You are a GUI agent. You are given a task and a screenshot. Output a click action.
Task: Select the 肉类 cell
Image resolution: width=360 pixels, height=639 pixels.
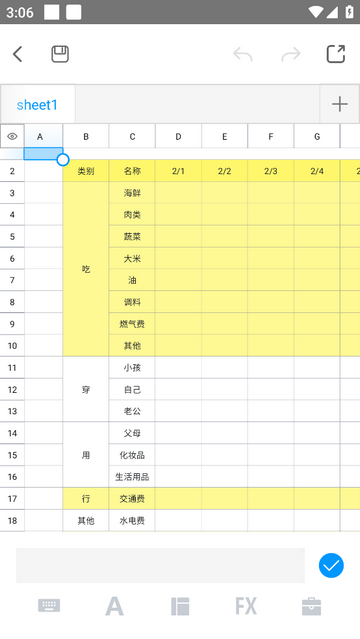click(132, 214)
